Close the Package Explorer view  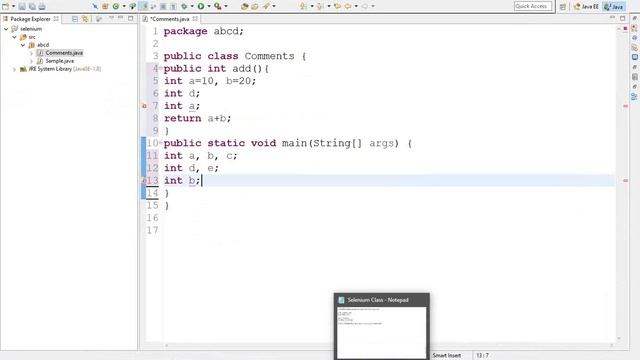pos(56,19)
